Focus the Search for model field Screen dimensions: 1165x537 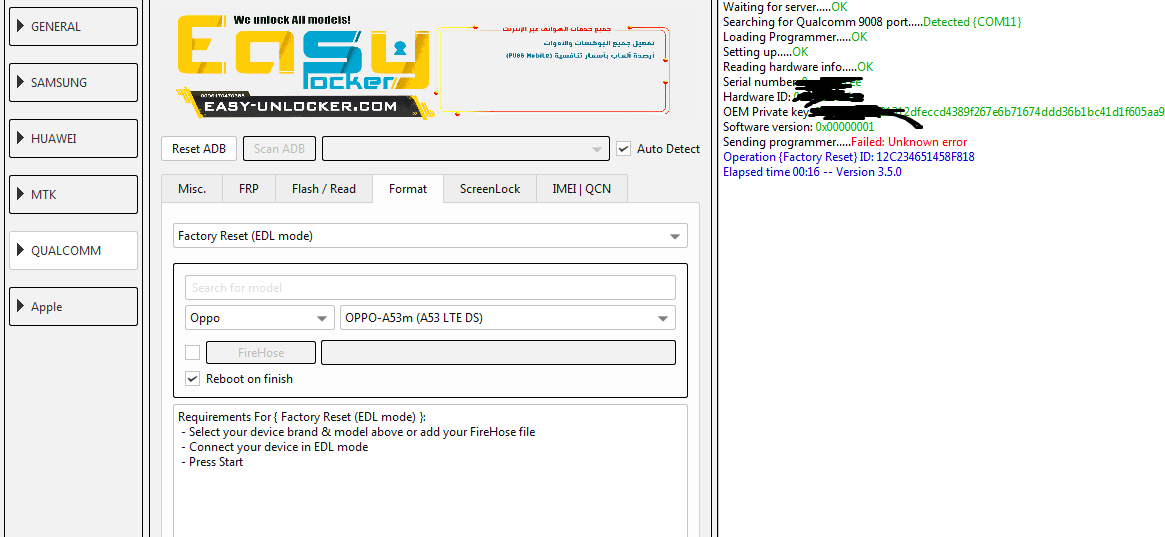430,287
